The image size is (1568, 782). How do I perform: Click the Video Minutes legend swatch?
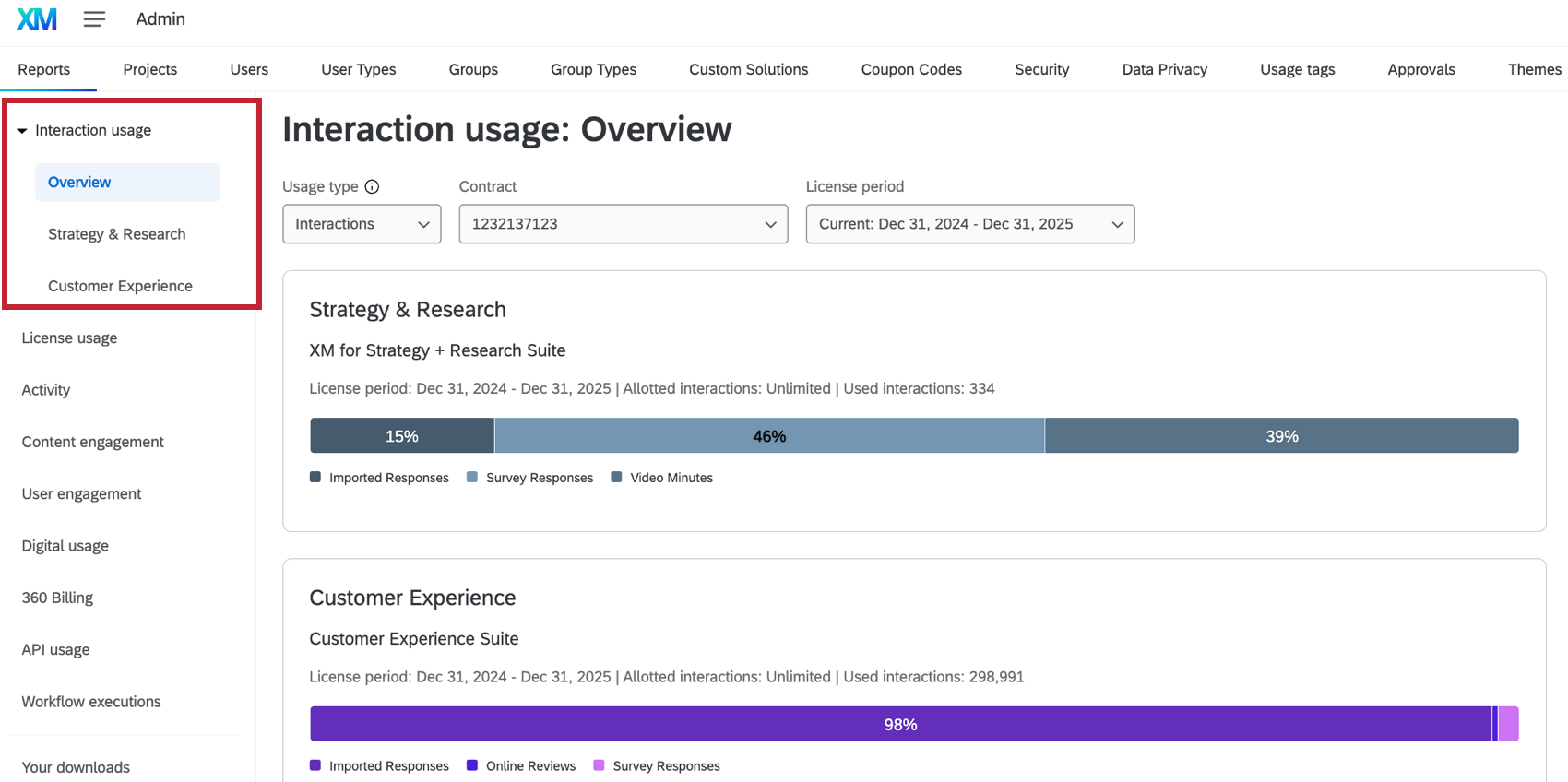click(616, 477)
